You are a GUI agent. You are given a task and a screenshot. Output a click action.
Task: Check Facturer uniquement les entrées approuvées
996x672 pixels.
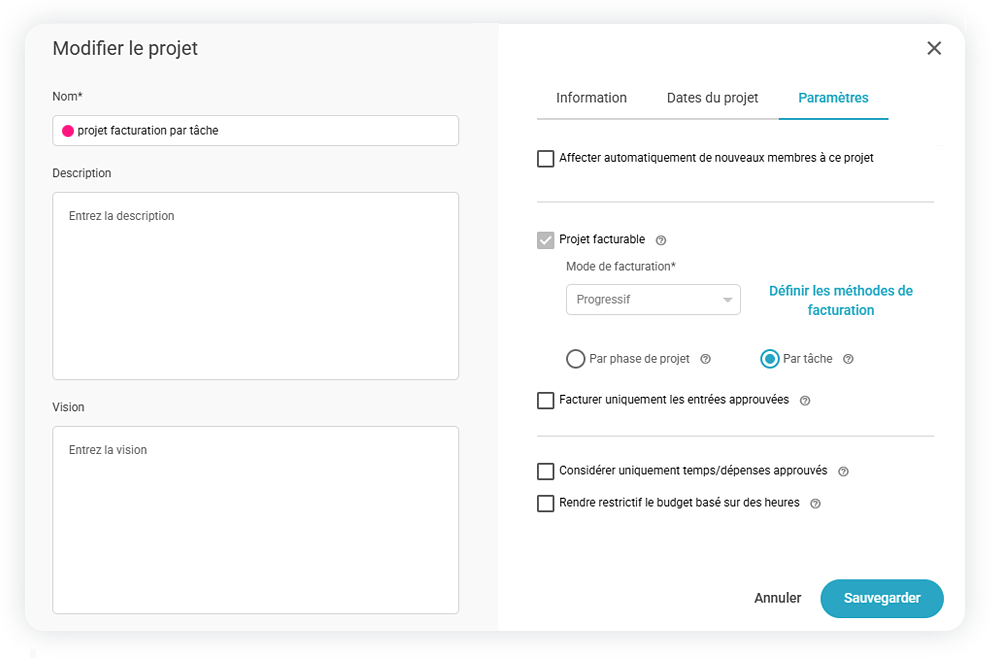545,401
